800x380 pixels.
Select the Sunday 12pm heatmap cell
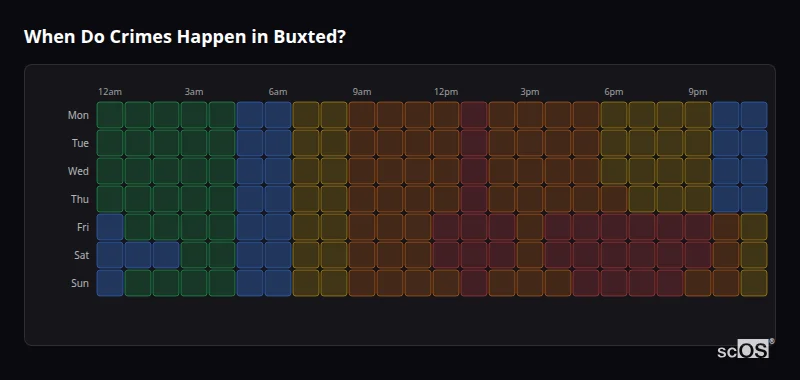tap(446, 283)
